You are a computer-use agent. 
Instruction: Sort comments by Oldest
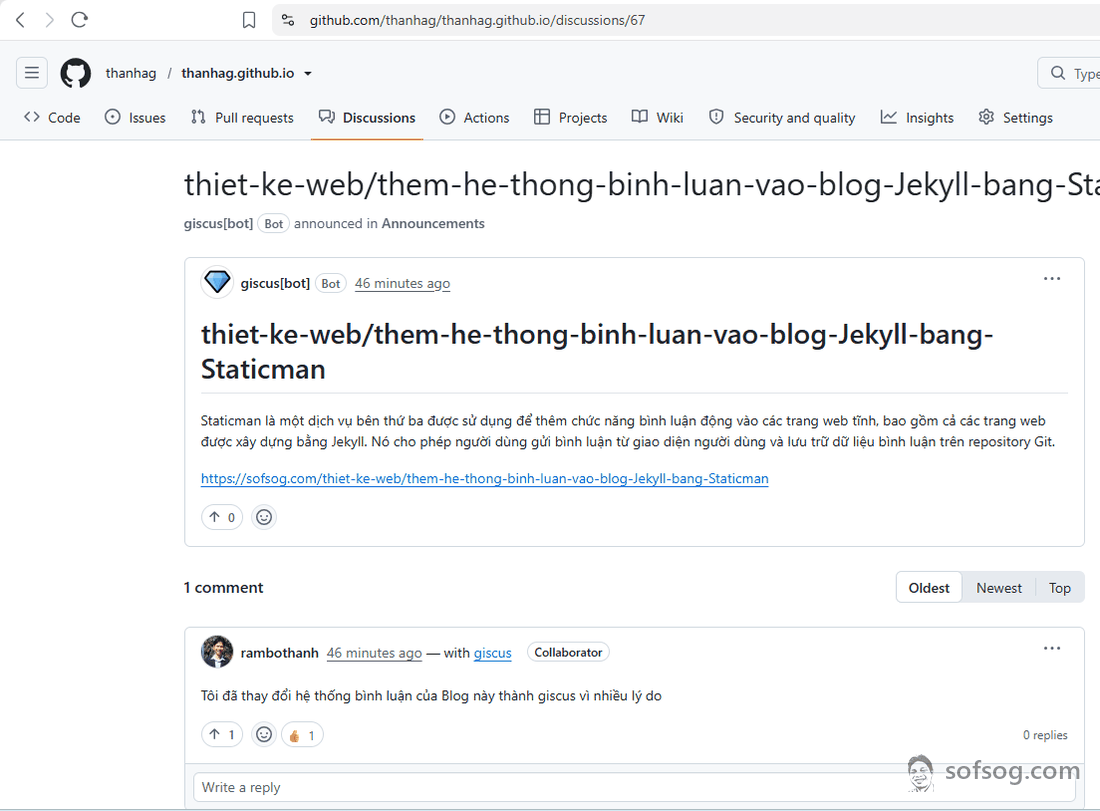pyautogui.click(x=929, y=588)
